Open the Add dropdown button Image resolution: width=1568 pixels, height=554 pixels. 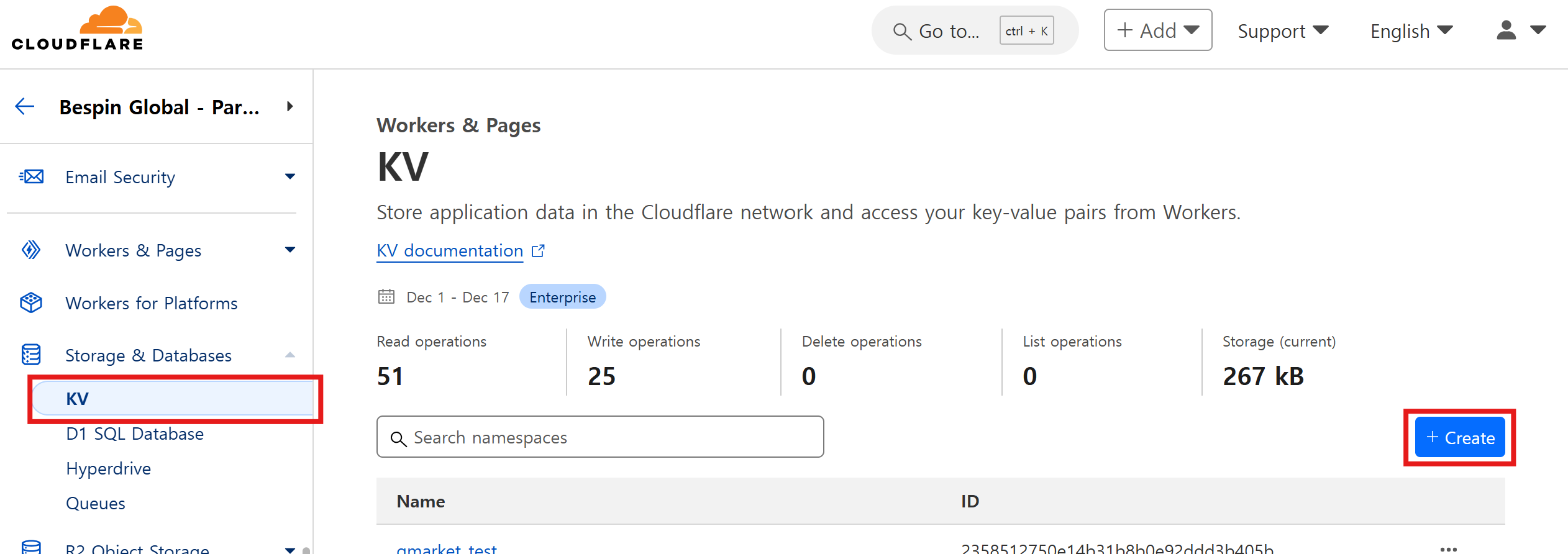click(x=1157, y=30)
